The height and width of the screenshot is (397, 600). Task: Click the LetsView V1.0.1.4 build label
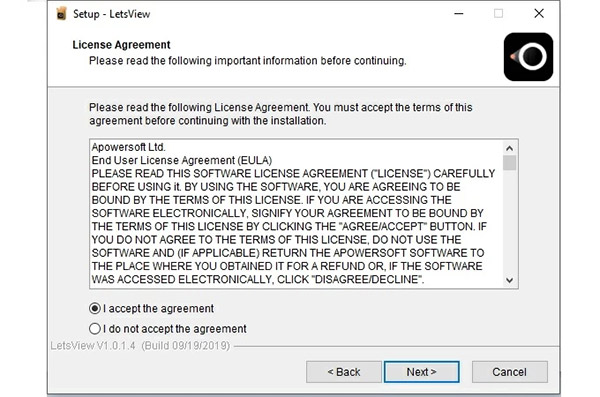pyautogui.click(x=140, y=346)
